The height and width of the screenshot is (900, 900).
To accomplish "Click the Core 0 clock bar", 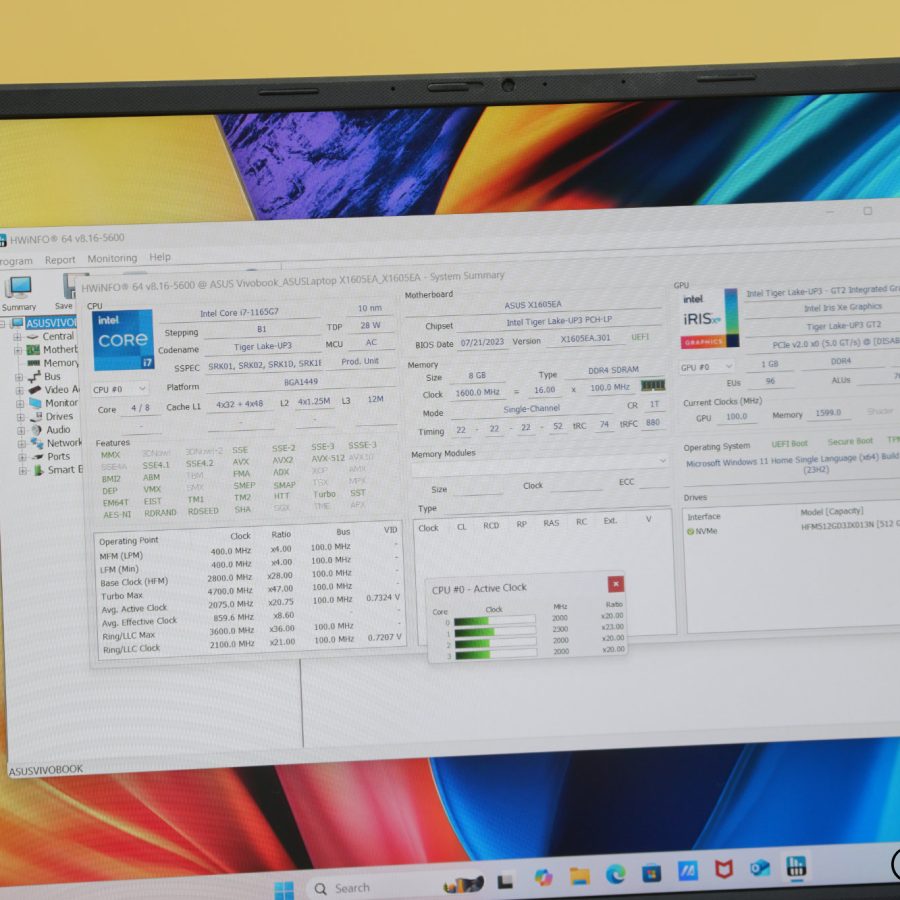I will (x=494, y=620).
